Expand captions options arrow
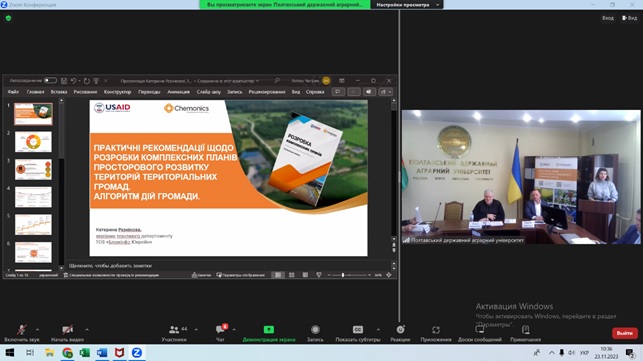Screen dimensions: 643x361 pyautogui.click(x=378, y=329)
